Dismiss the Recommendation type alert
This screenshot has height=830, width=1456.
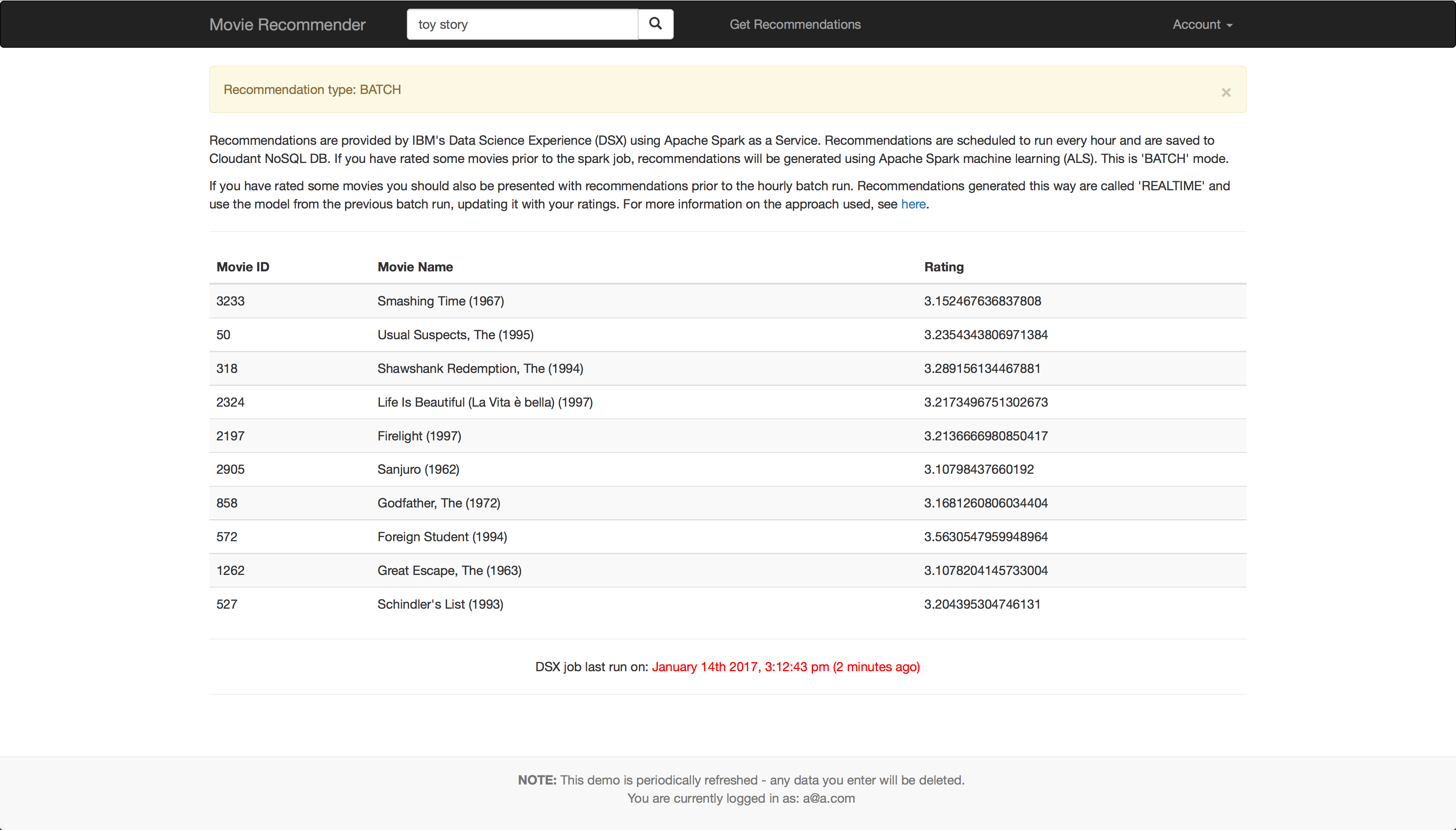[1225, 92]
